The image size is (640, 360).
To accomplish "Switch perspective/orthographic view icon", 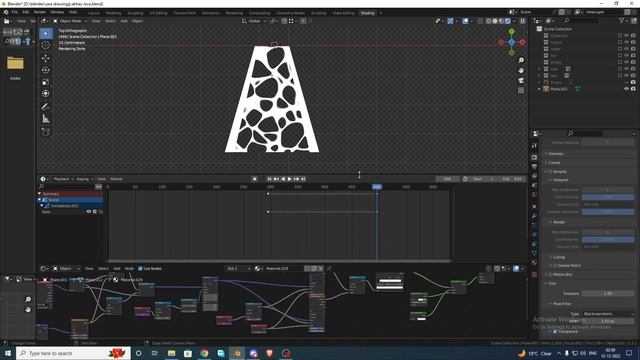I will coord(521,91).
